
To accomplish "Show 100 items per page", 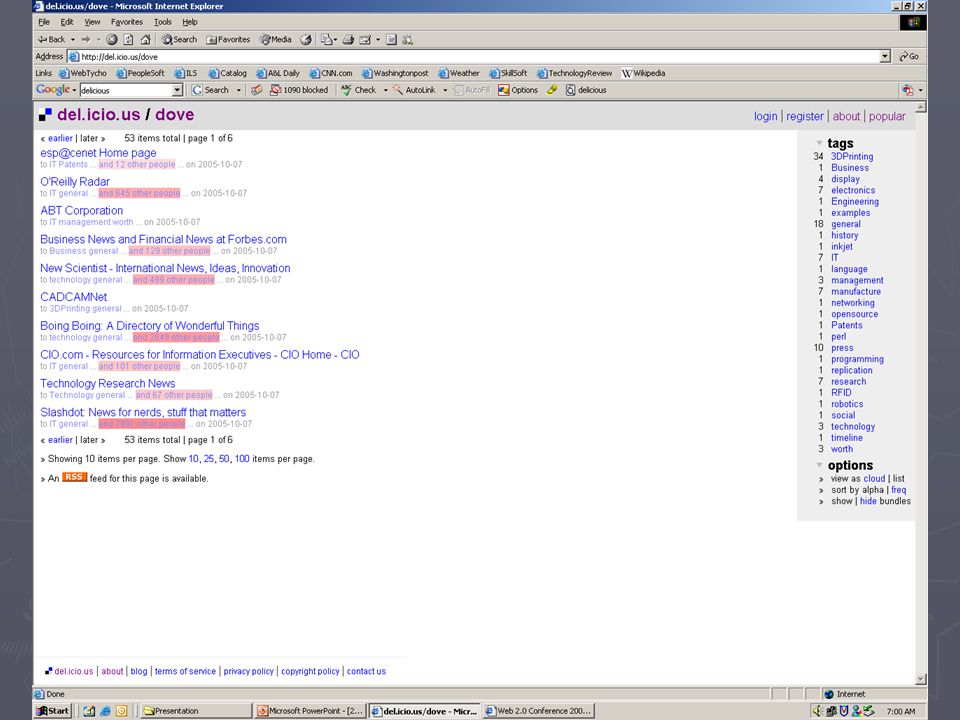I will point(242,459).
